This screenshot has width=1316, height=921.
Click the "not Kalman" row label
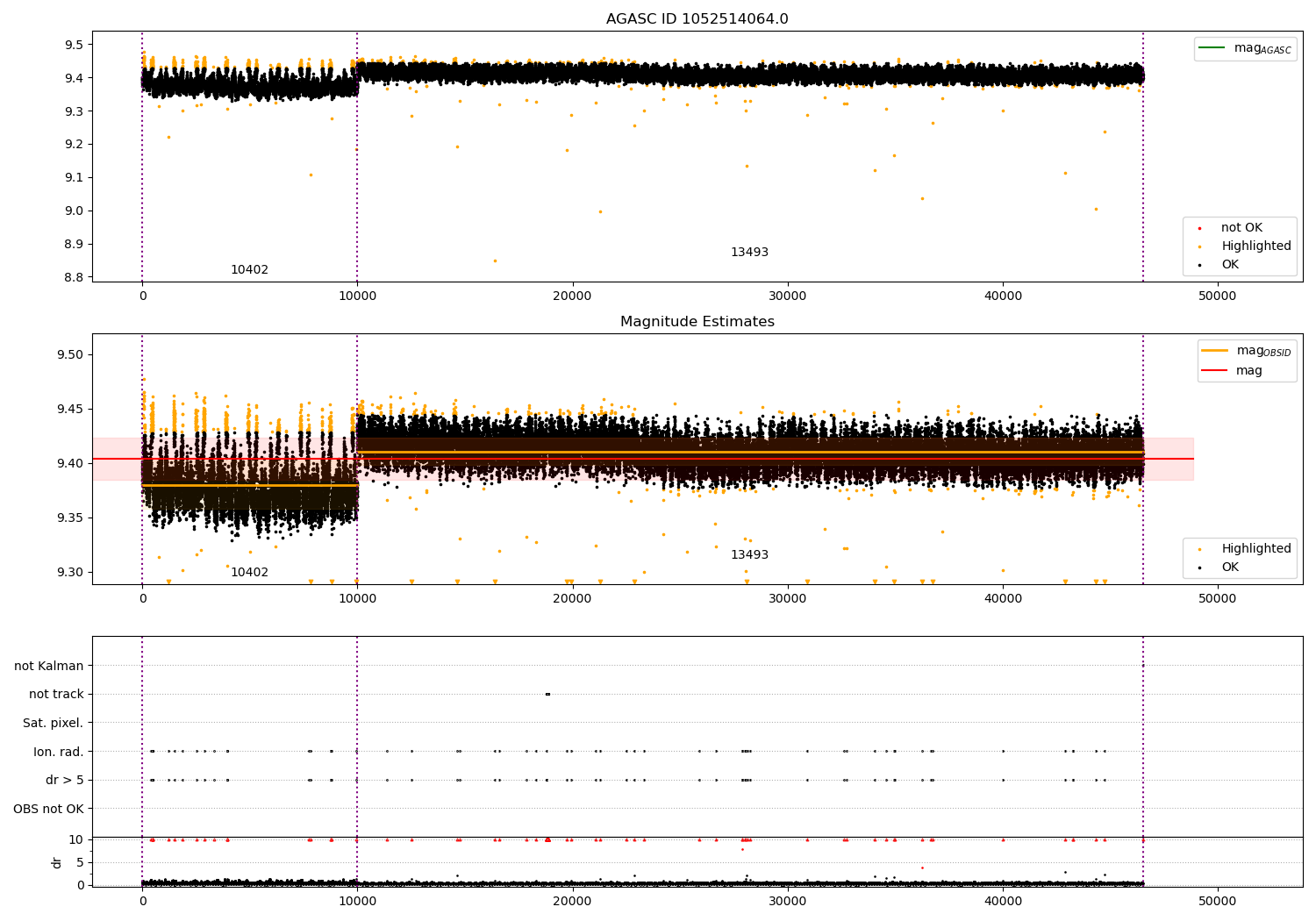click(x=49, y=667)
